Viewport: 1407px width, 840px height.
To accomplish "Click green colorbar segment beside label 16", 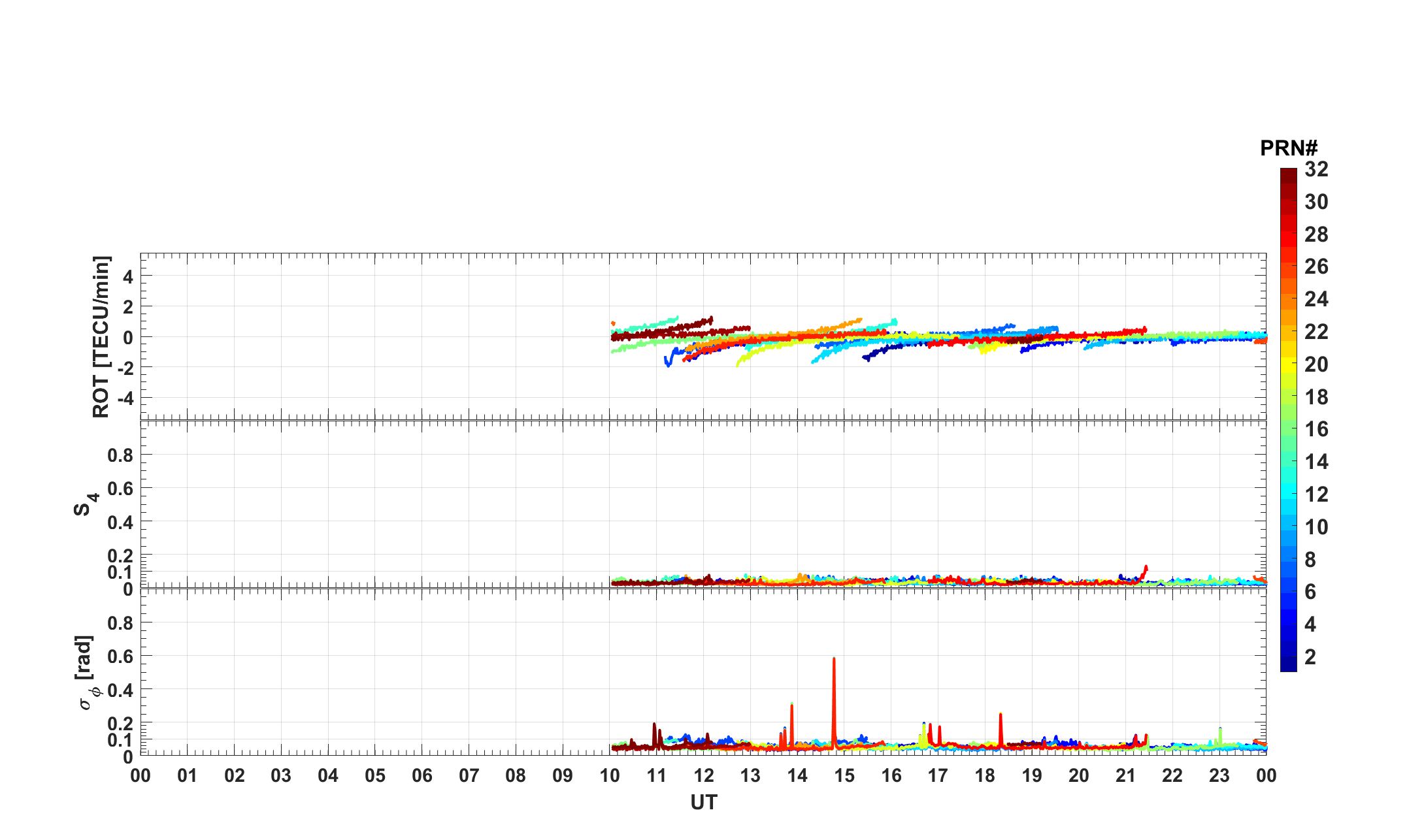I will pyautogui.click(x=1288, y=429).
